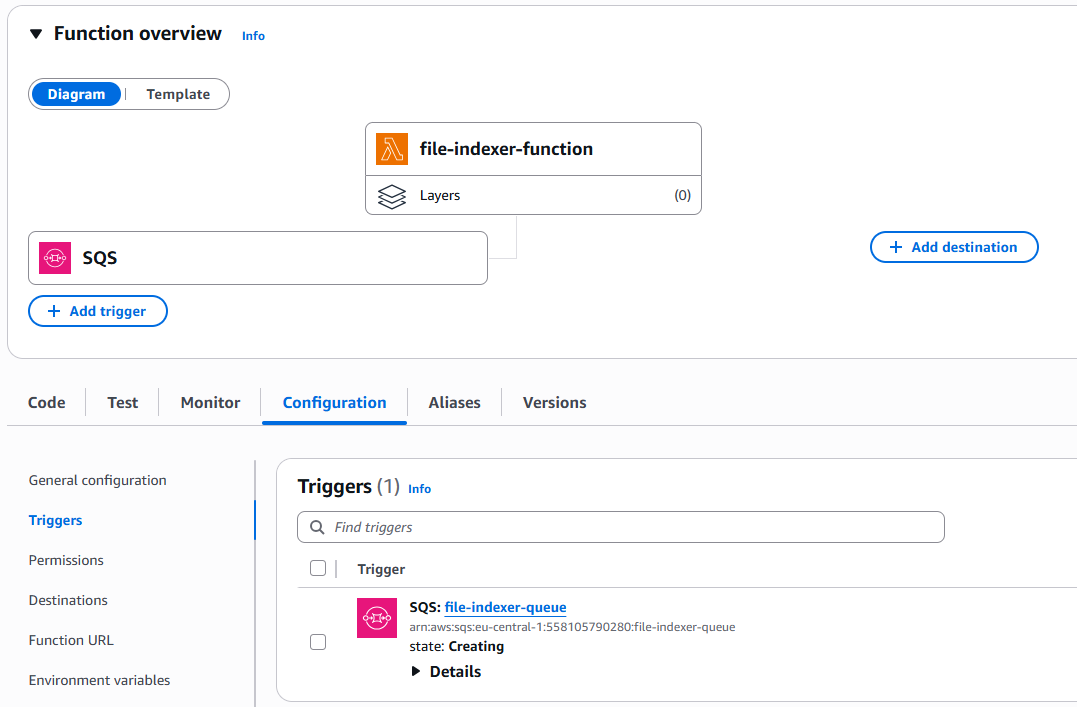Switch to the Monitor tab
Image resolution: width=1077 pixels, height=707 pixels.
[210, 403]
